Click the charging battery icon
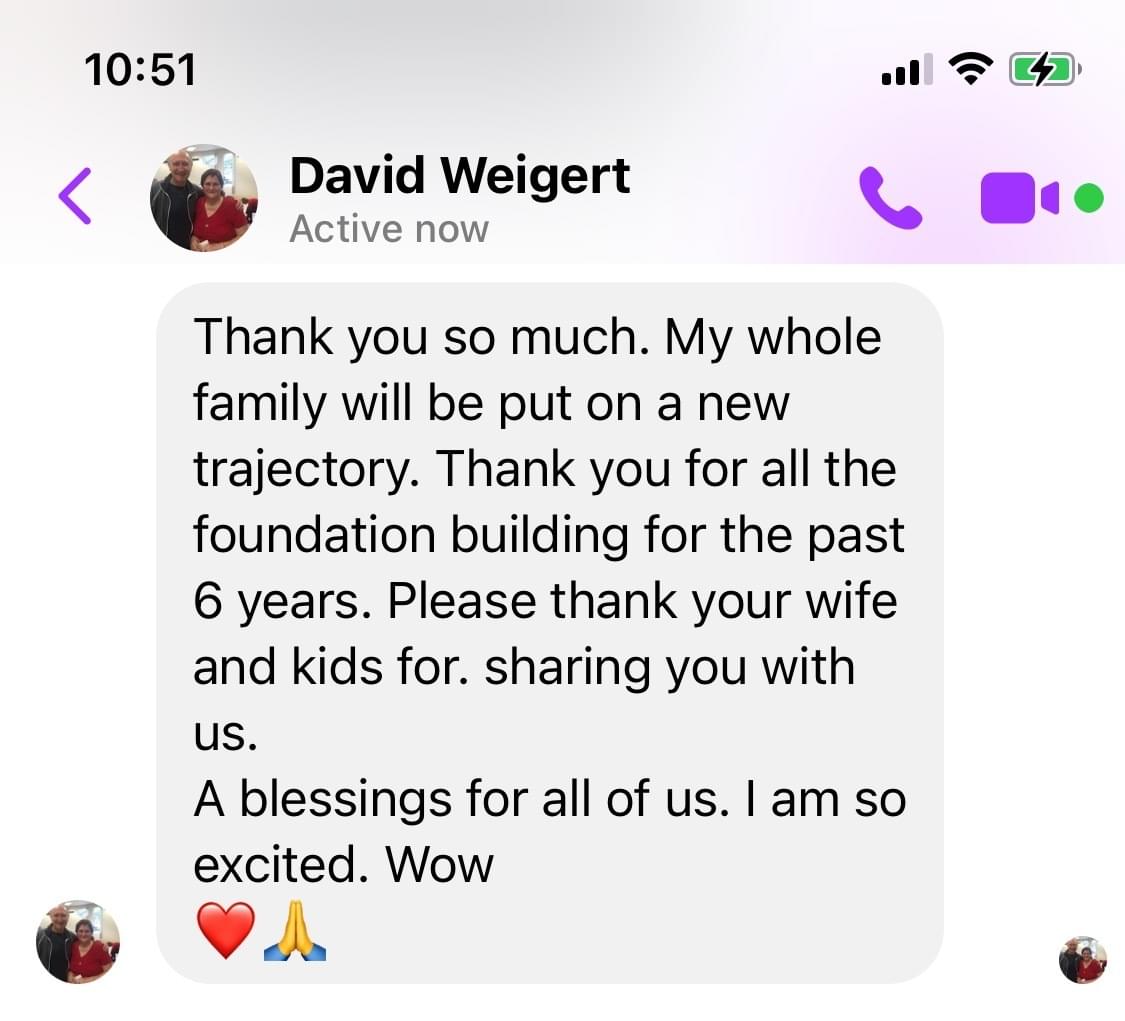Viewport: 1125px width, 1021px height. [x=1045, y=70]
